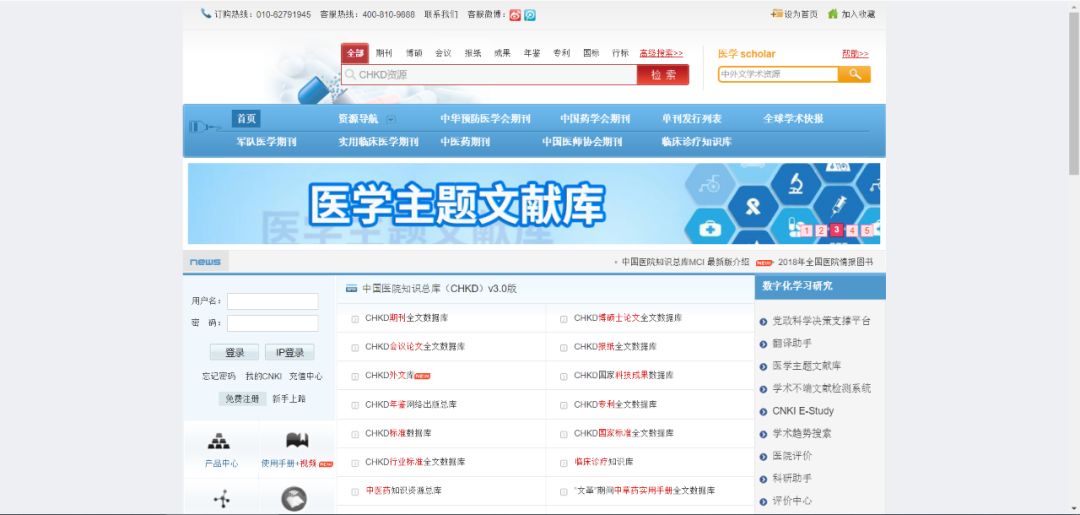Open the 2018年全国医院情报图书 news item

tap(825, 262)
